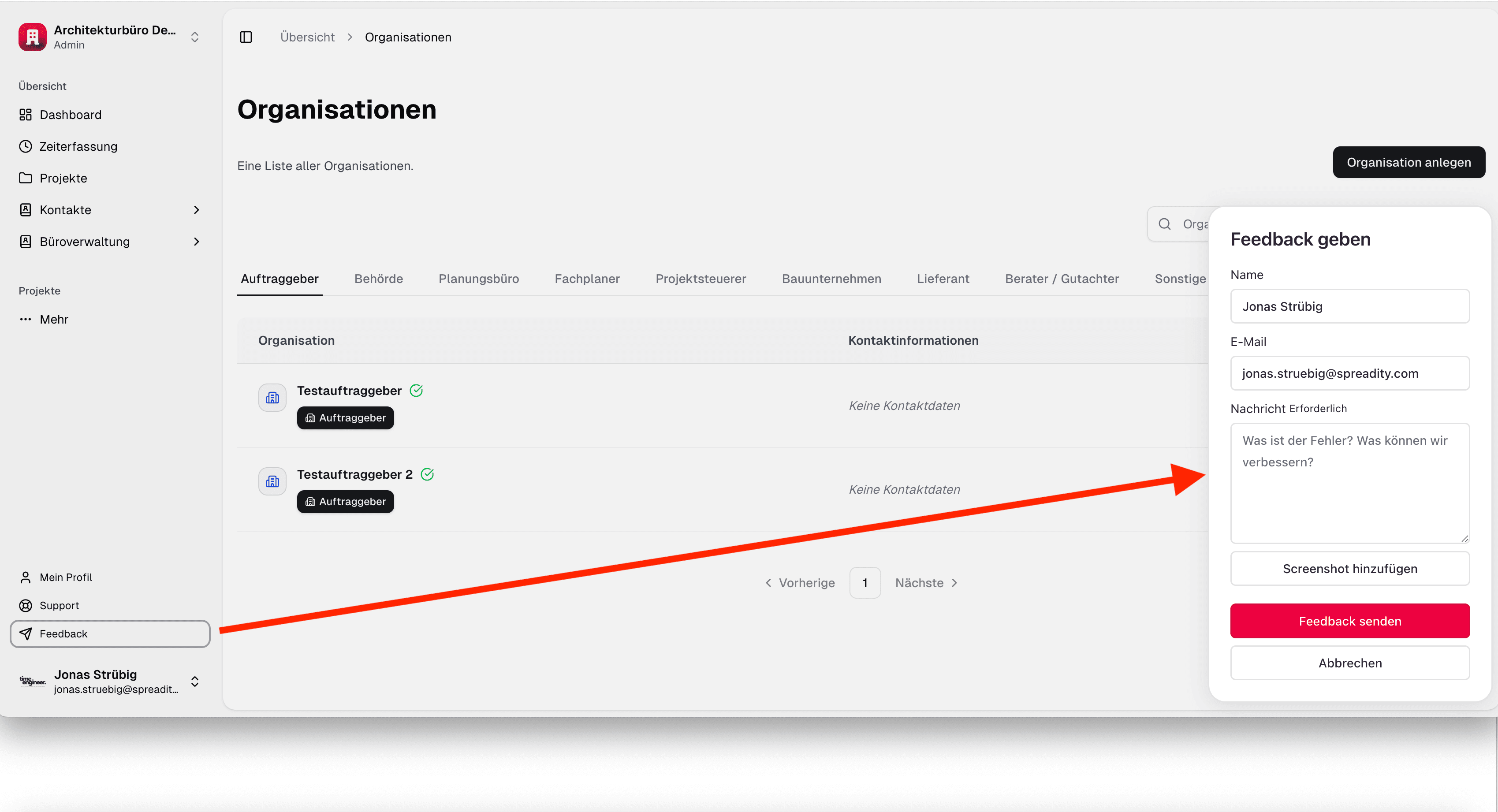Screen dimensions: 1498x812
Task: Click the building icon beside Testauftraggeber 2
Action: click(x=272, y=482)
